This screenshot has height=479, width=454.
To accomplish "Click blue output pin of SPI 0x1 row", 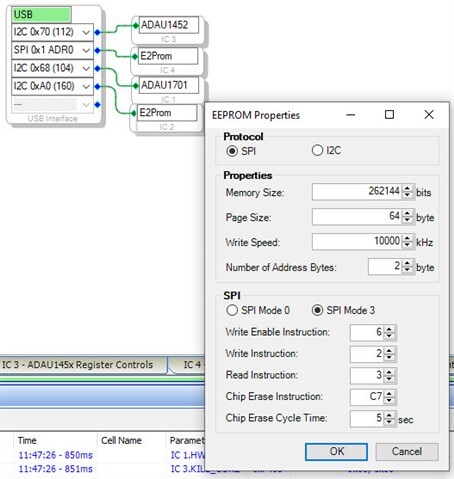I will pyautogui.click(x=97, y=50).
